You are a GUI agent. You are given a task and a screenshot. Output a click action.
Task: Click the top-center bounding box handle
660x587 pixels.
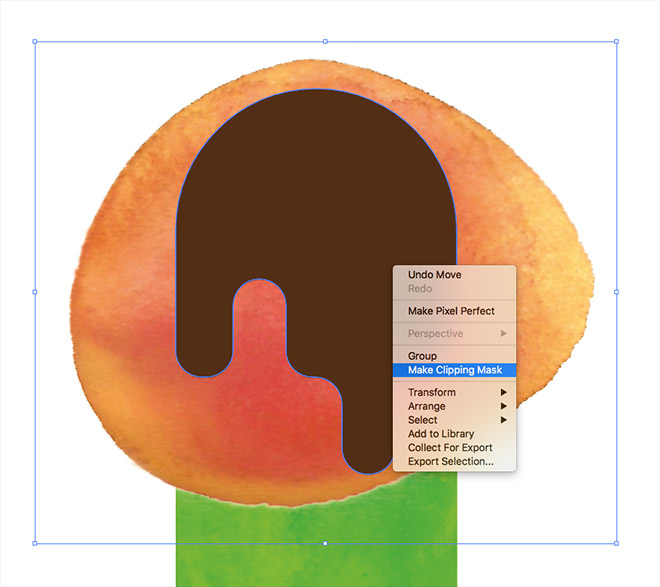(x=325, y=41)
